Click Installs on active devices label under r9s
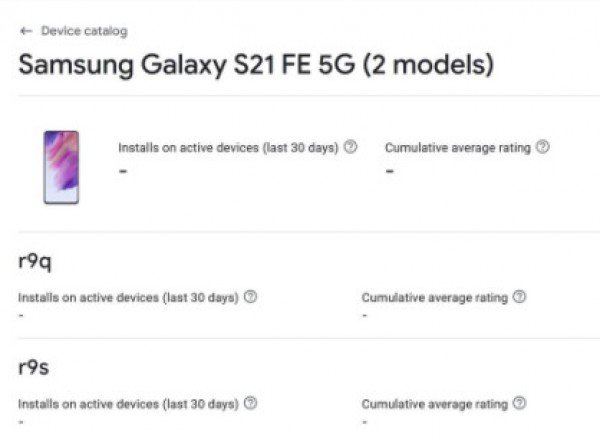Screen dimensions: 600x440 click(128, 404)
